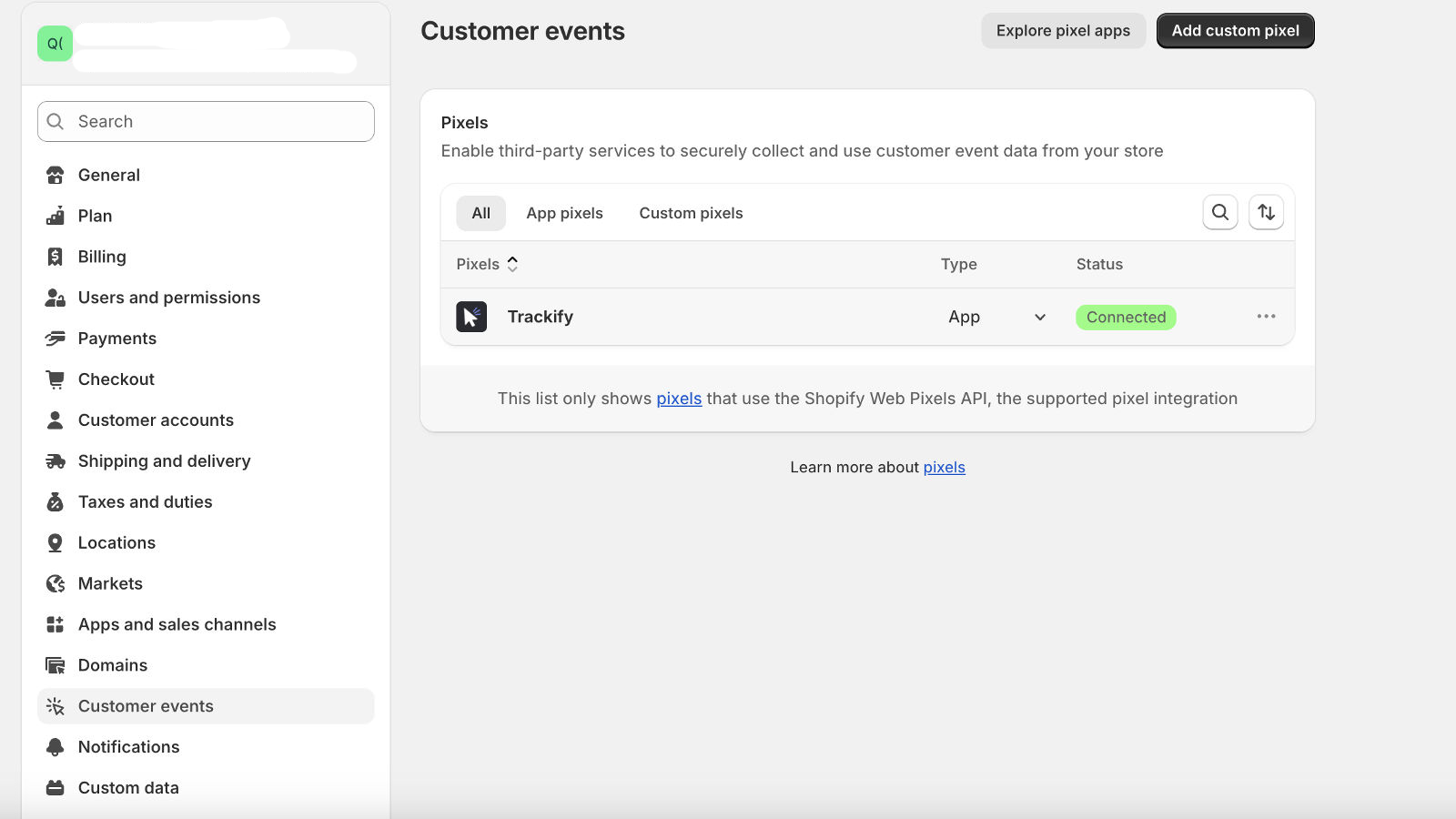Open the App type dropdown for Trackify
Screen dimensions: 1456x819
(1039, 317)
